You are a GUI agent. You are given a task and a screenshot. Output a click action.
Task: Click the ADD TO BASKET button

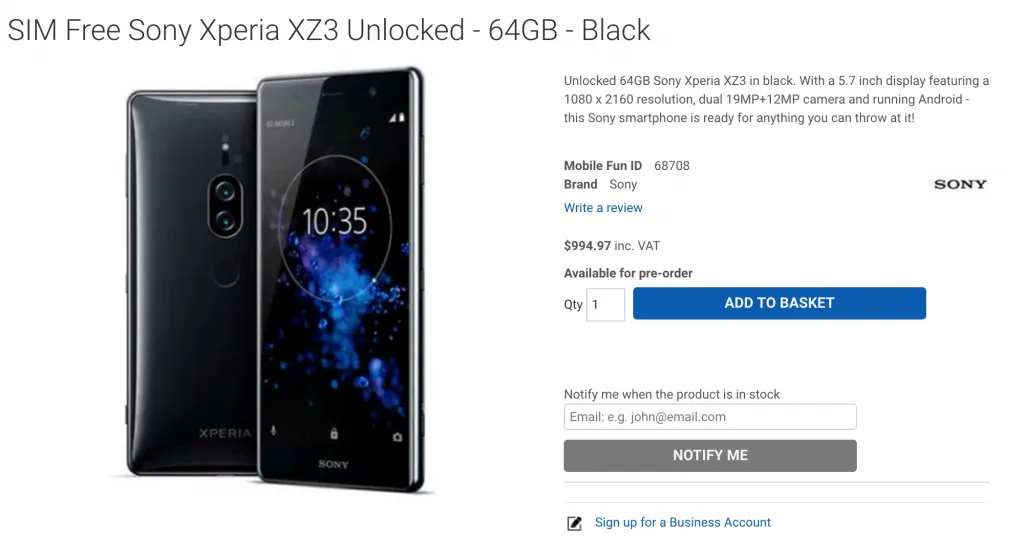[x=779, y=303]
